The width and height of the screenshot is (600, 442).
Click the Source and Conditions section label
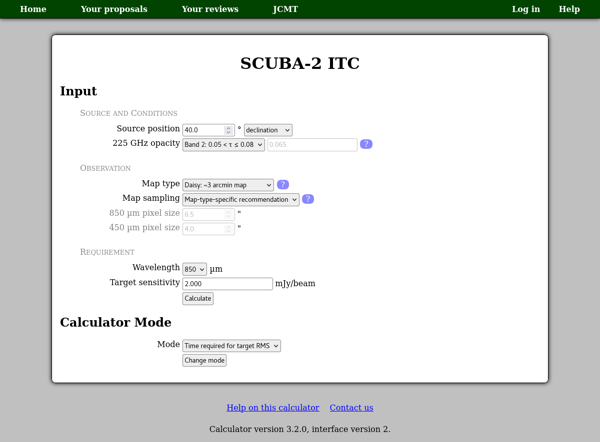[129, 113]
